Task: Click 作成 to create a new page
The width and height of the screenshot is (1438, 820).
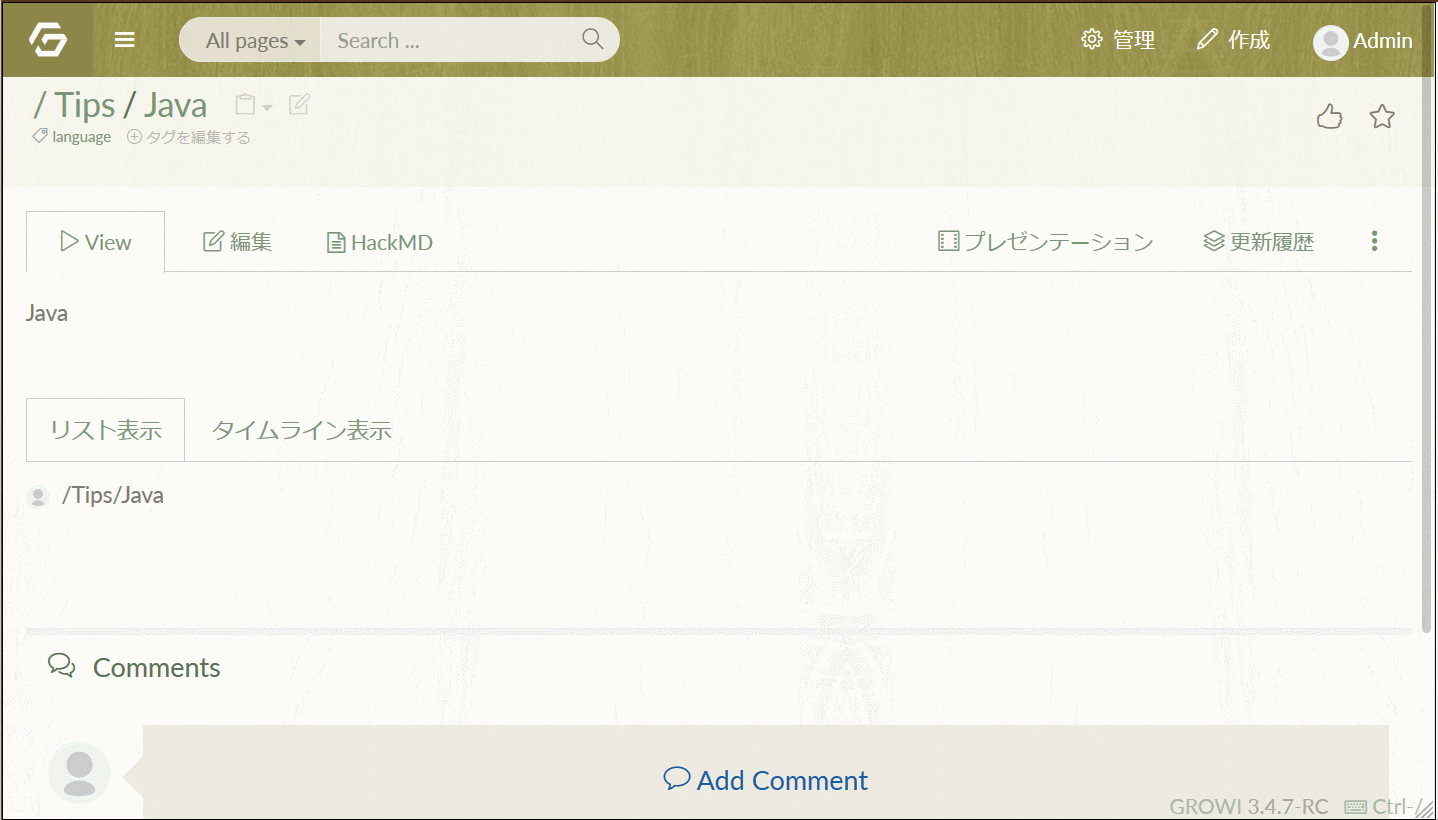Action: pyautogui.click(x=1234, y=40)
